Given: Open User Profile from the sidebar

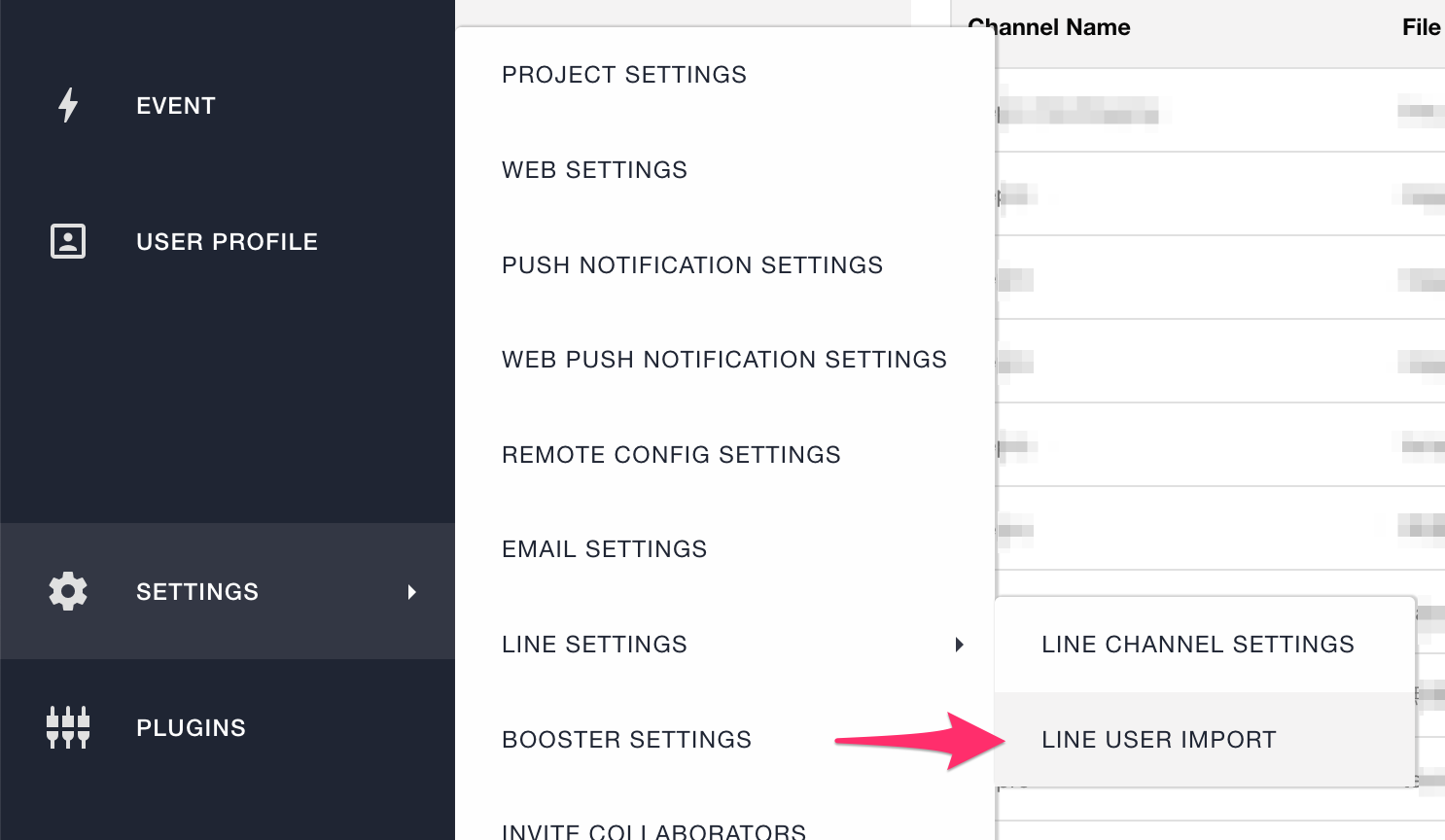Looking at the screenshot, I should 227,242.
